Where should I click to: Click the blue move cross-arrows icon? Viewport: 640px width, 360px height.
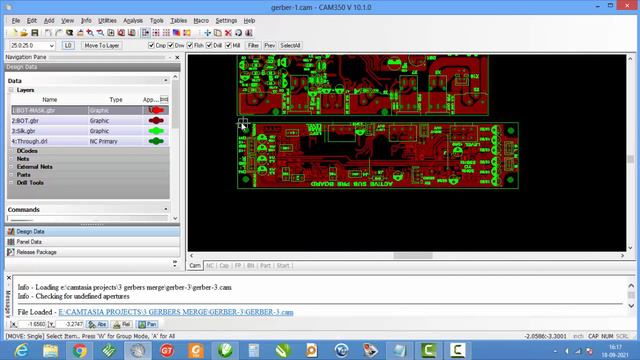207,33
